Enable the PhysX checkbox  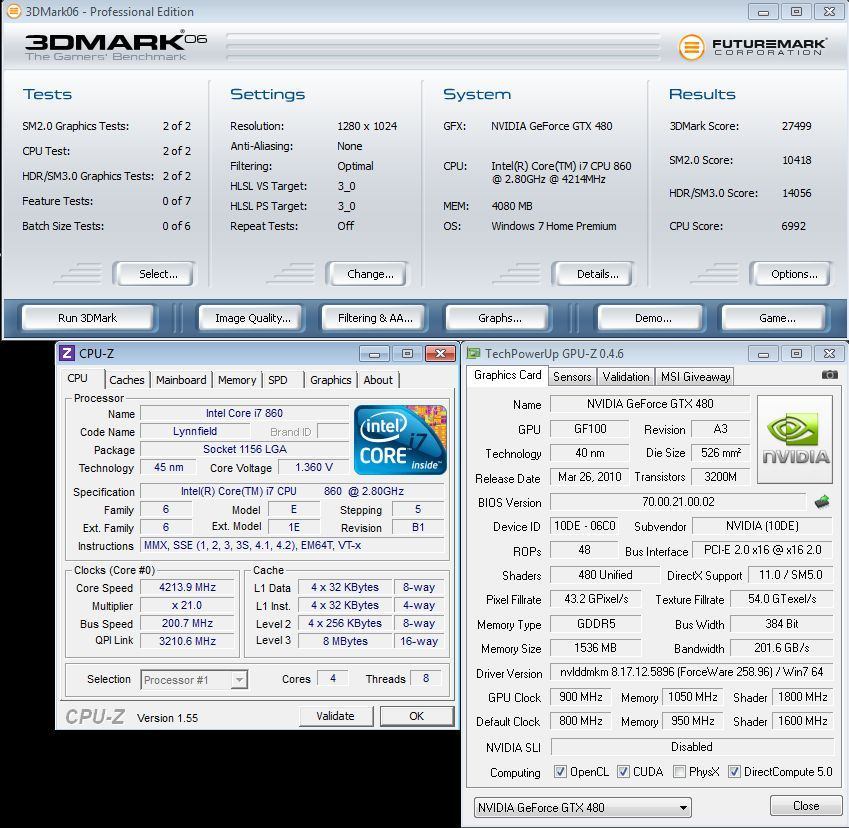(x=679, y=772)
